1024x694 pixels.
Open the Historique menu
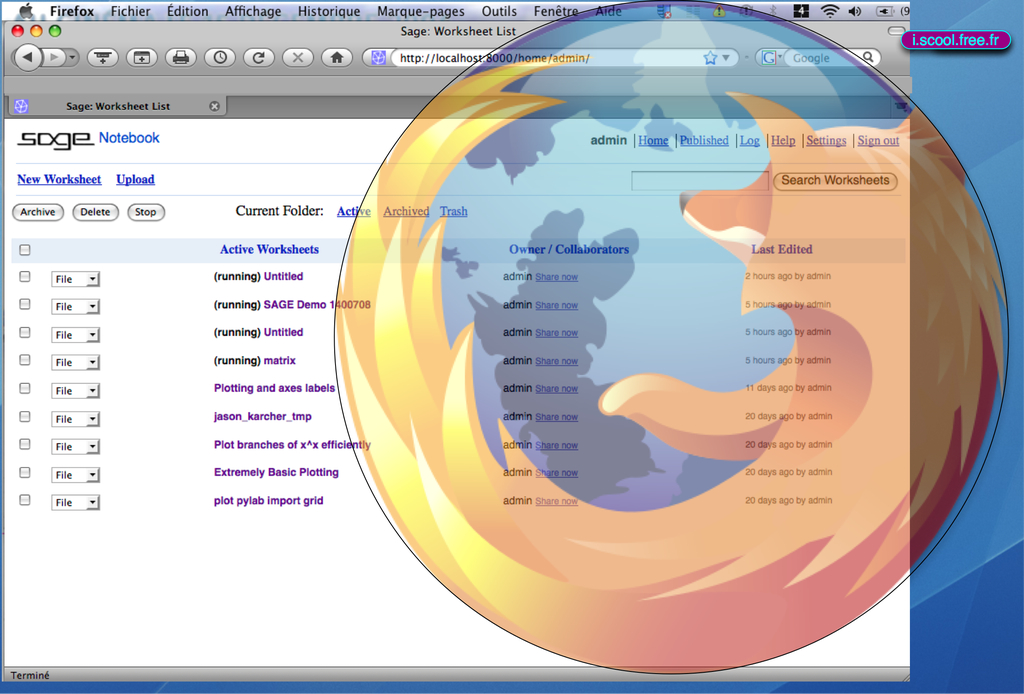click(x=329, y=11)
